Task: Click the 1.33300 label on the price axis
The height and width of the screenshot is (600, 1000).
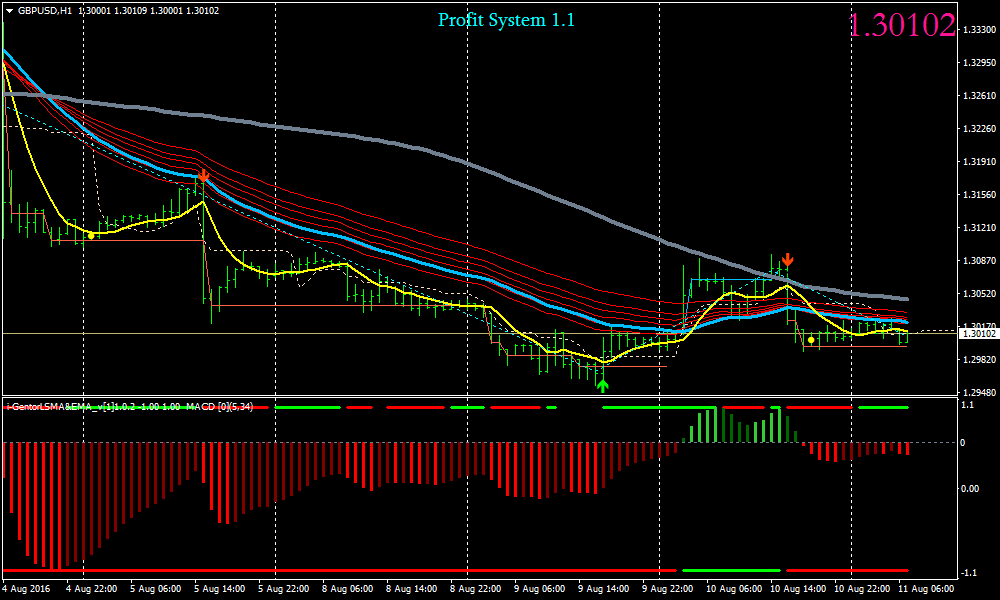Action: coord(978,30)
